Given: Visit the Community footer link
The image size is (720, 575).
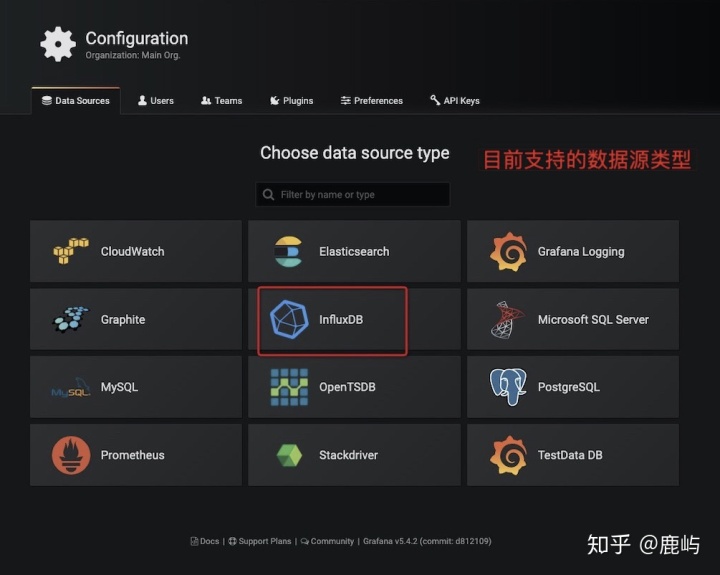Looking at the screenshot, I should (x=327, y=541).
